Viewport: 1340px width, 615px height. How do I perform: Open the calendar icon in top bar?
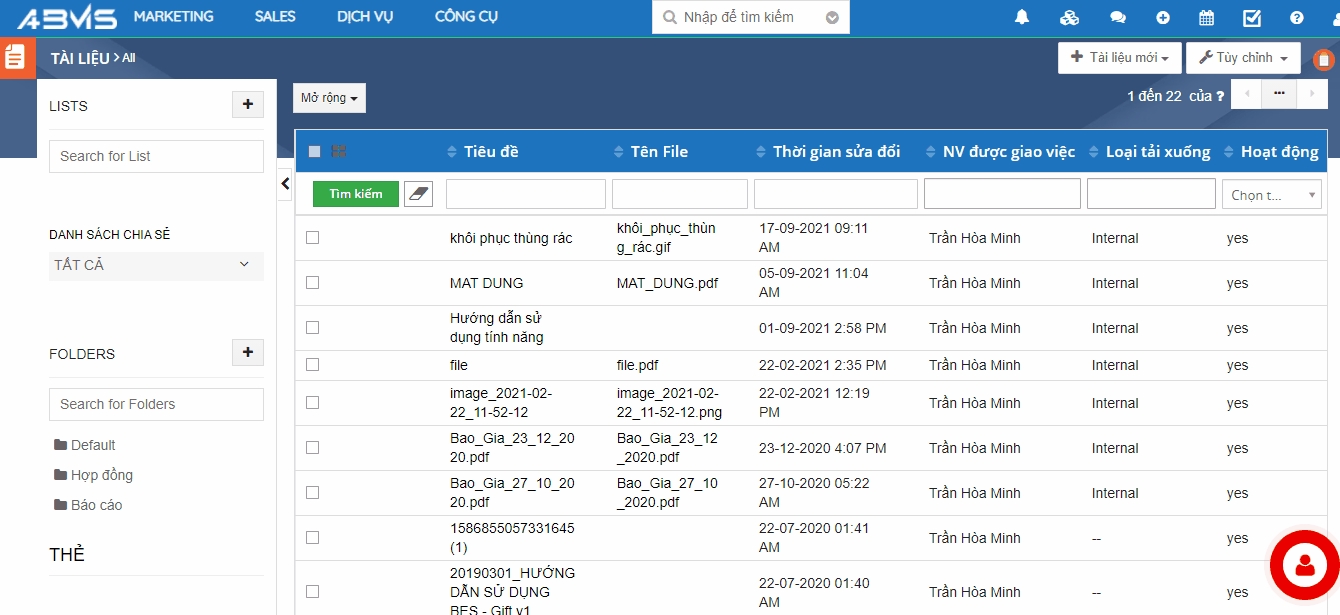click(x=1206, y=17)
